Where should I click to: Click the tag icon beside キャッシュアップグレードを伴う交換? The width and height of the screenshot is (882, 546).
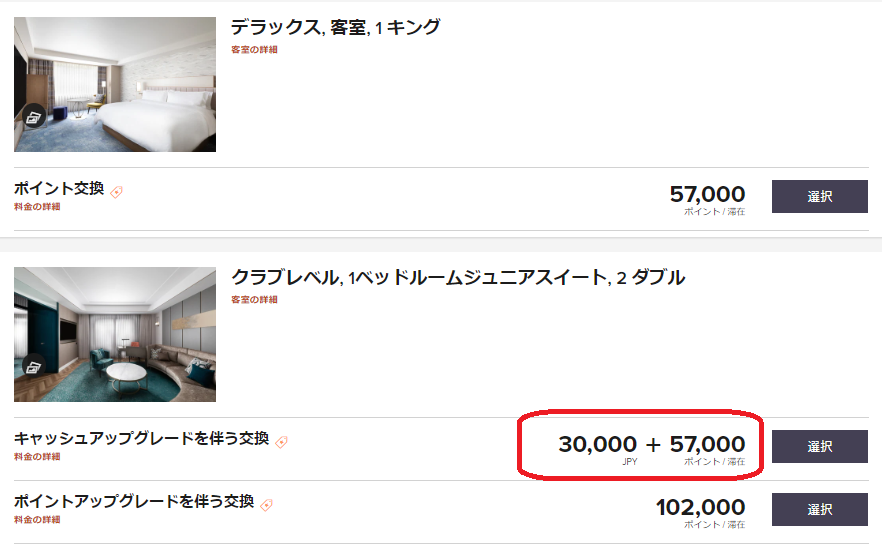coord(281,441)
